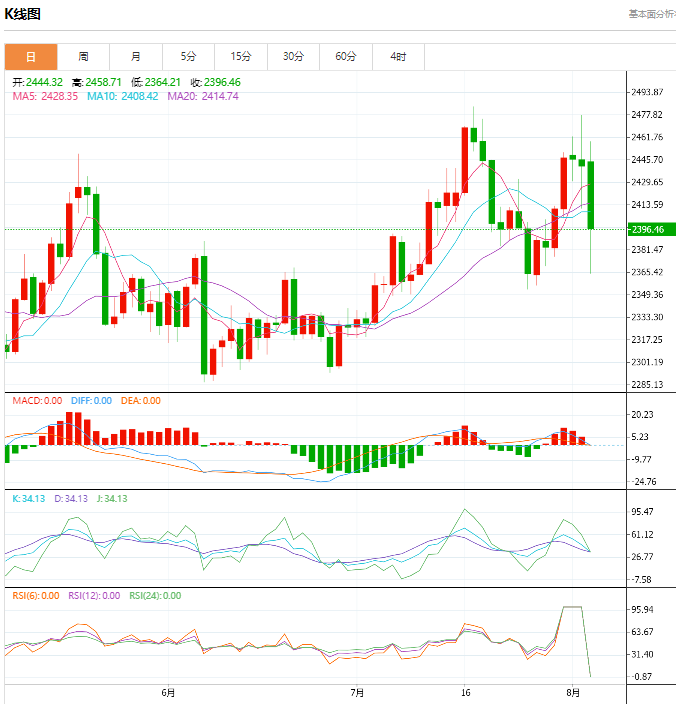Click the MACD: 0.00 indicator label
The height and width of the screenshot is (704, 676).
point(37,400)
